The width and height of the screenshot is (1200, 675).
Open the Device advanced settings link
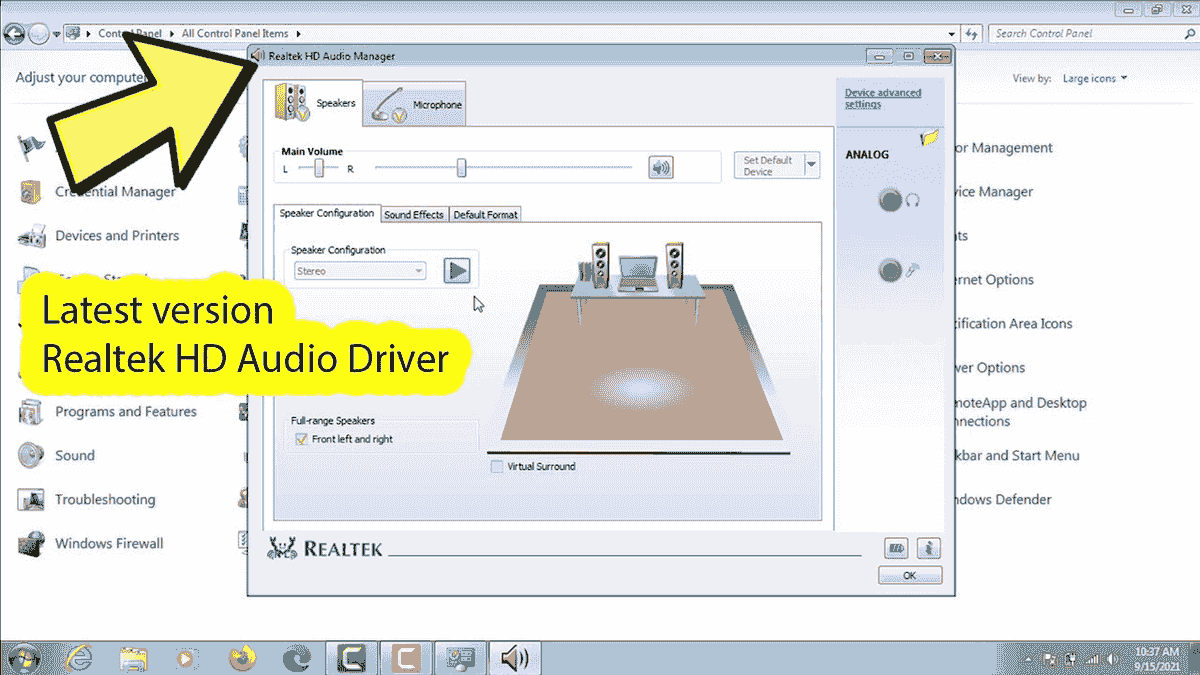tap(879, 98)
